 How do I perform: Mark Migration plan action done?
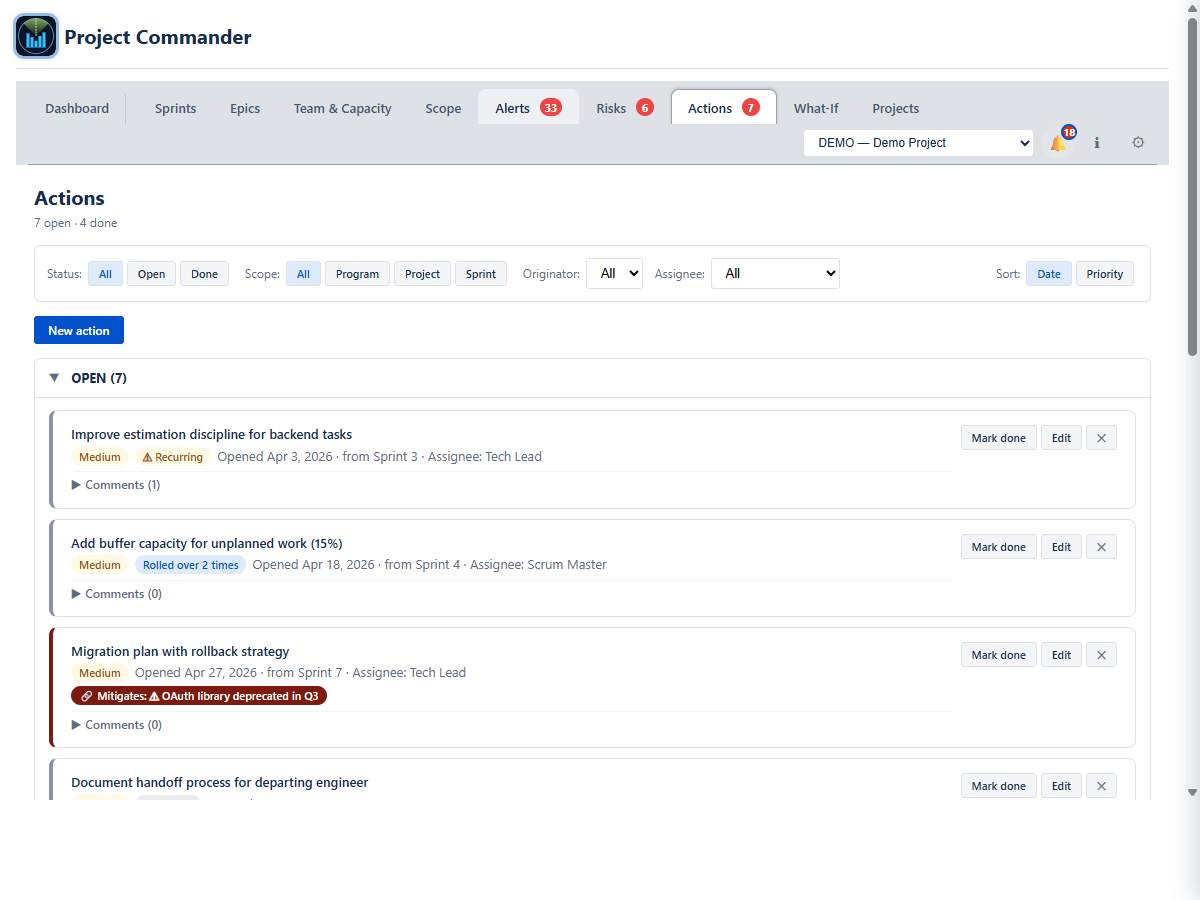tap(999, 655)
